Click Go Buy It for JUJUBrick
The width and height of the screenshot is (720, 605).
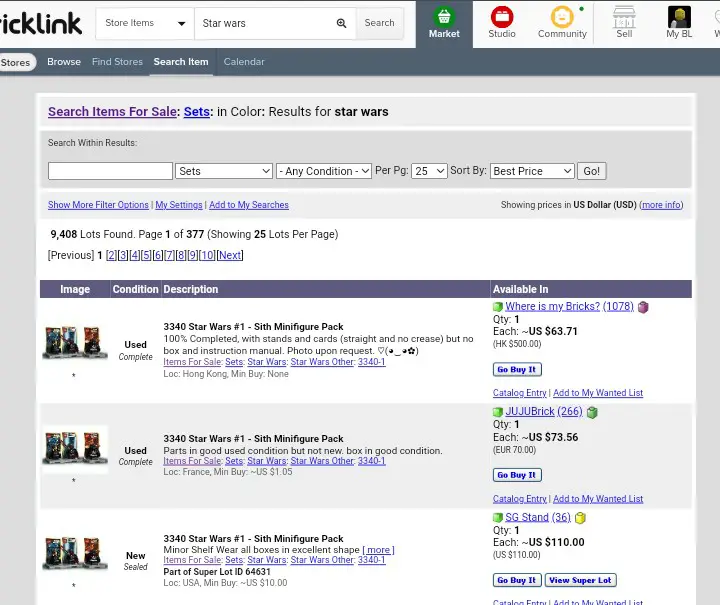517,475
